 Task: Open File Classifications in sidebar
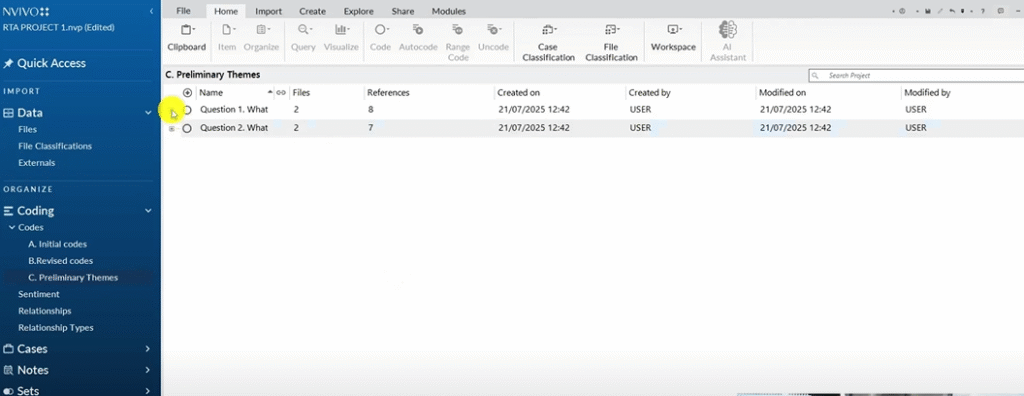(55, 146)
